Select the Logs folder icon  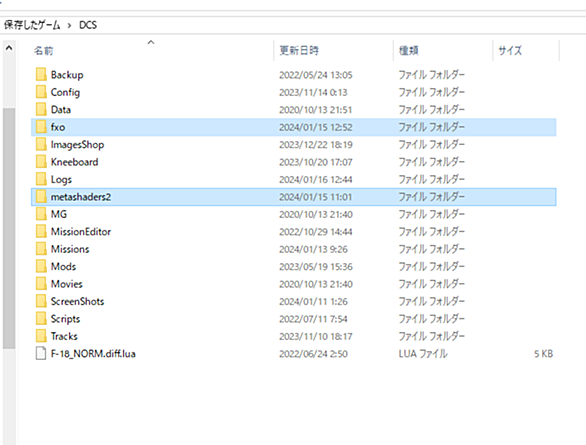41,179
